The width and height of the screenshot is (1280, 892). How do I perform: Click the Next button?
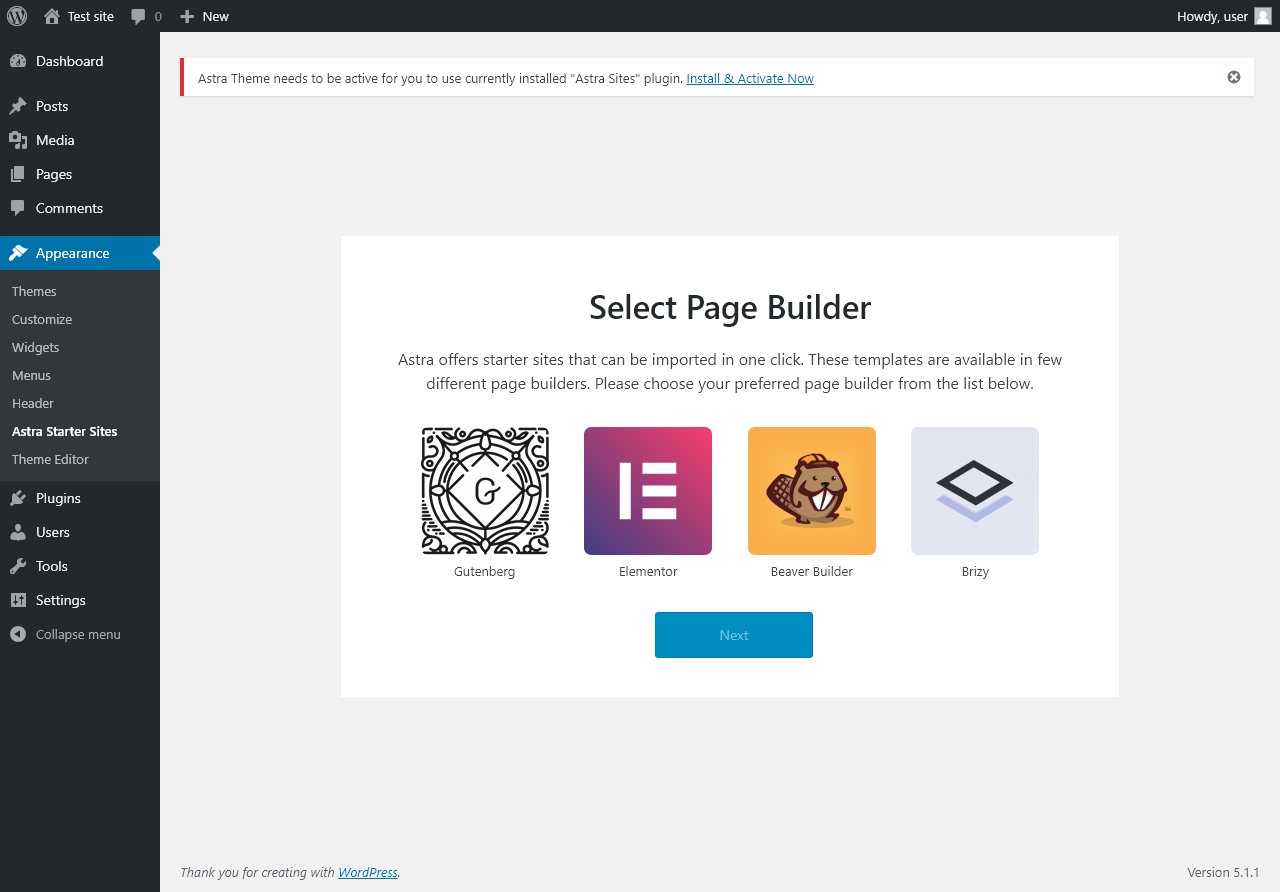tap(734, 635)
